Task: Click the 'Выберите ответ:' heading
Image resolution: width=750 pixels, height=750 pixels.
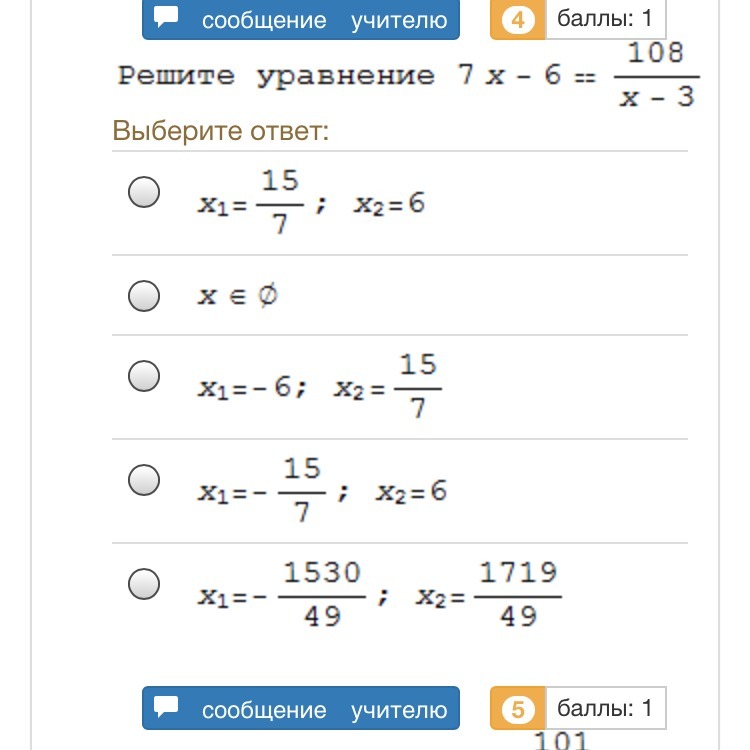Action: coord(221,130)
